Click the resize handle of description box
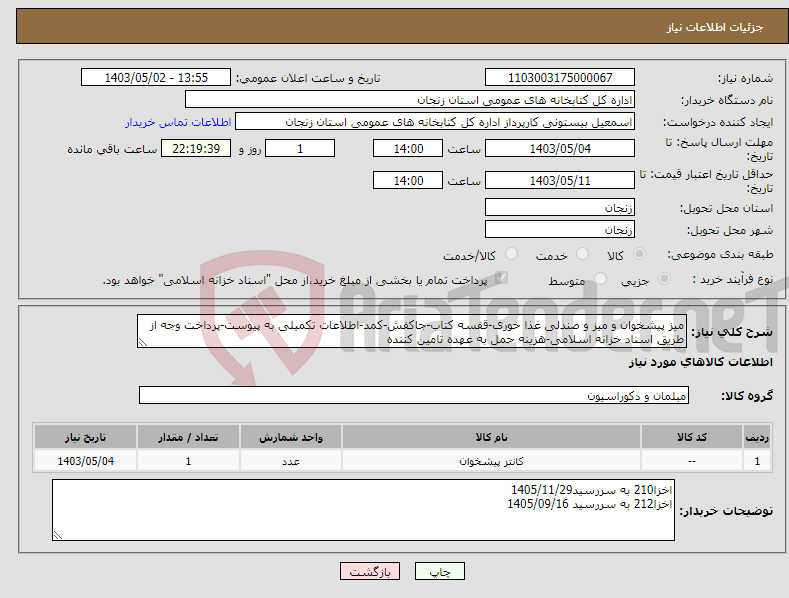This screenshot has height=598, width=789. coord(143,342)
